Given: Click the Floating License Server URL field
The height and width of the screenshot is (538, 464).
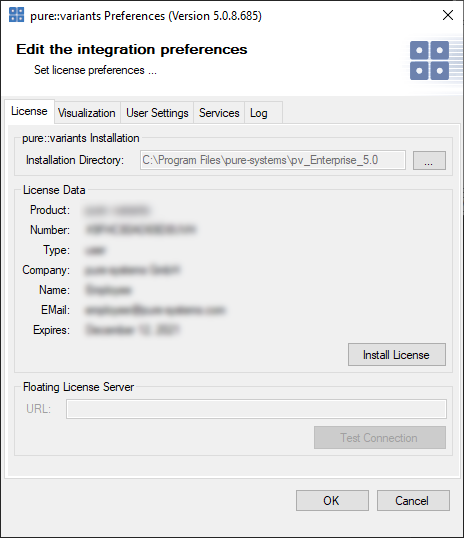Looking at the screenshot, I should [x=256, y=409].
